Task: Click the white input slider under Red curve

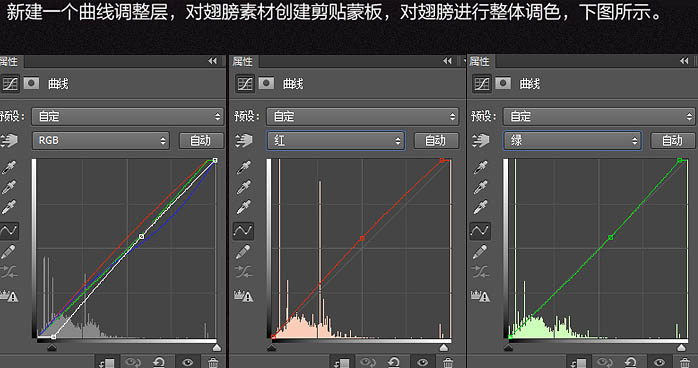Action: [x=444, y=348]
